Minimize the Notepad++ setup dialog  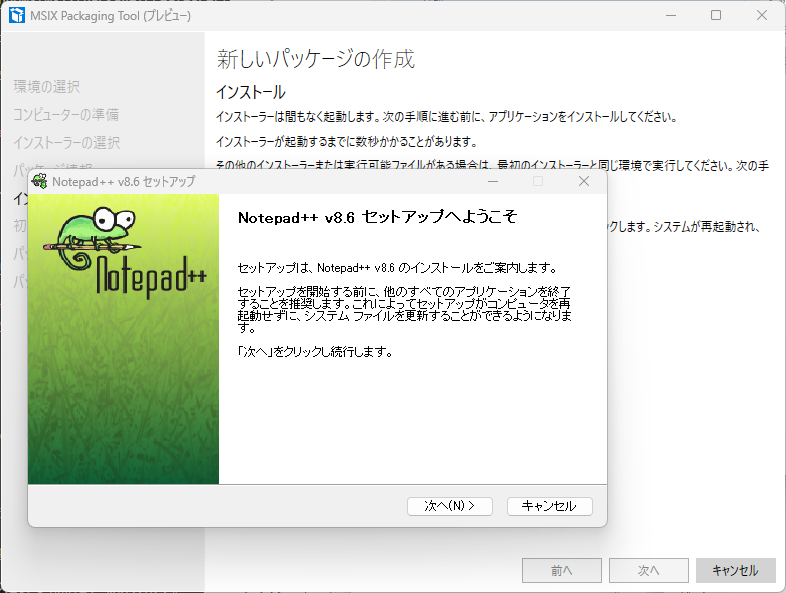[x=493, y=181]
